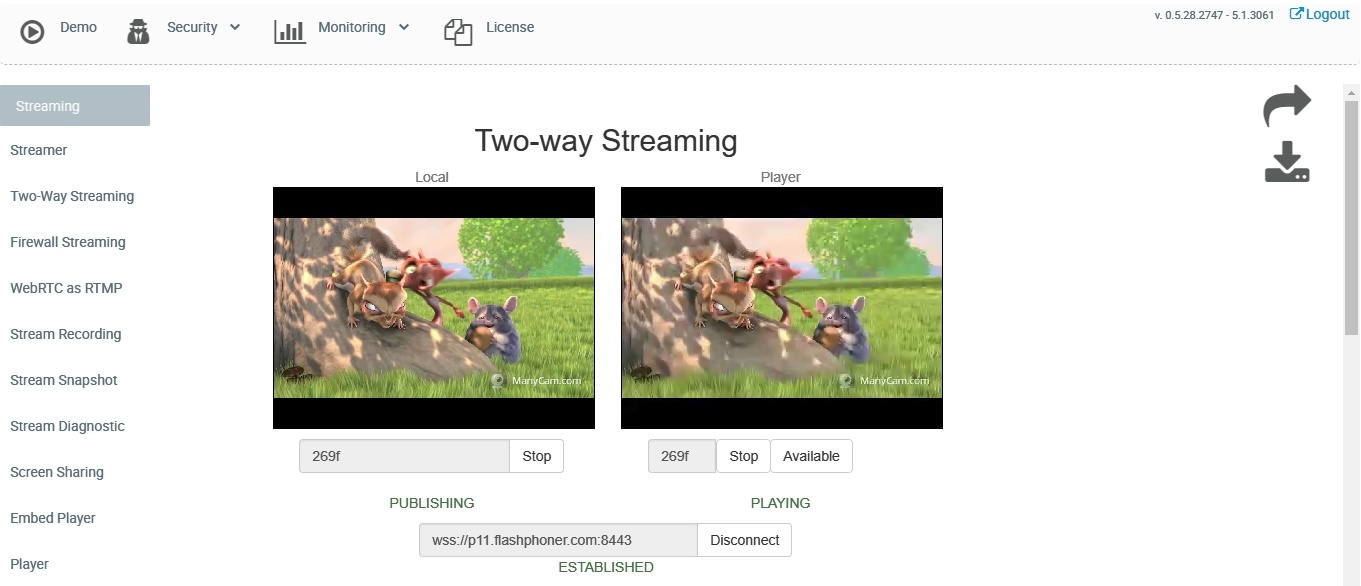Click the server URL input field
This screenshot has height=586, width=1361.
point(557,540)
